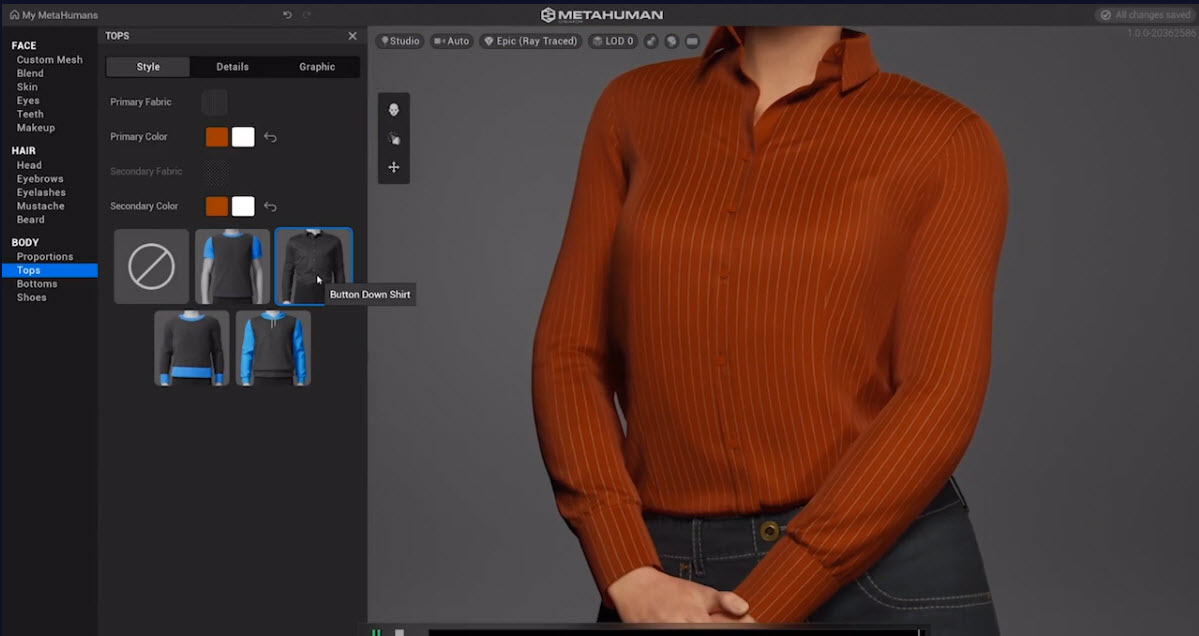Reset the Secondary Color with the revert arrow

[x=270, y=207]
